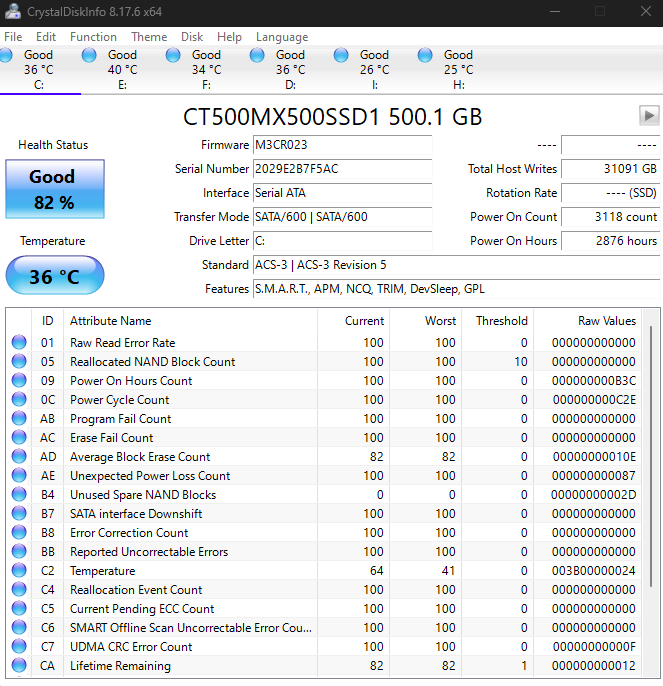Open the Help menu

tap(229, 37)
